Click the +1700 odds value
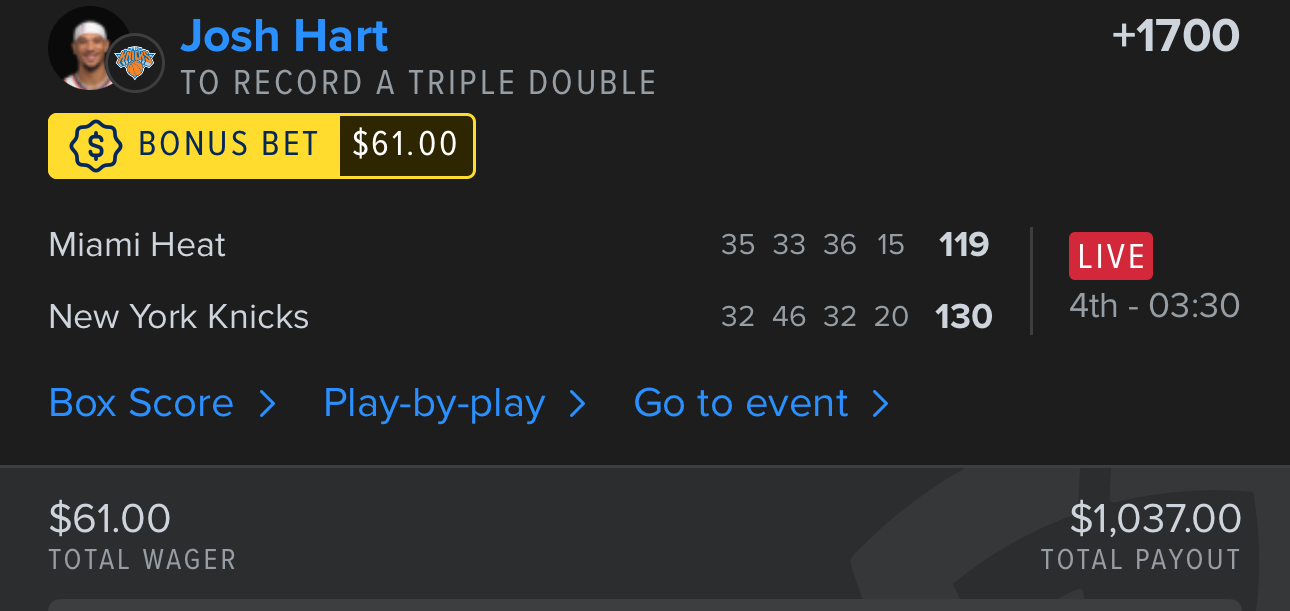Screen dimensions: 1290x611 tap(1175, 37)
